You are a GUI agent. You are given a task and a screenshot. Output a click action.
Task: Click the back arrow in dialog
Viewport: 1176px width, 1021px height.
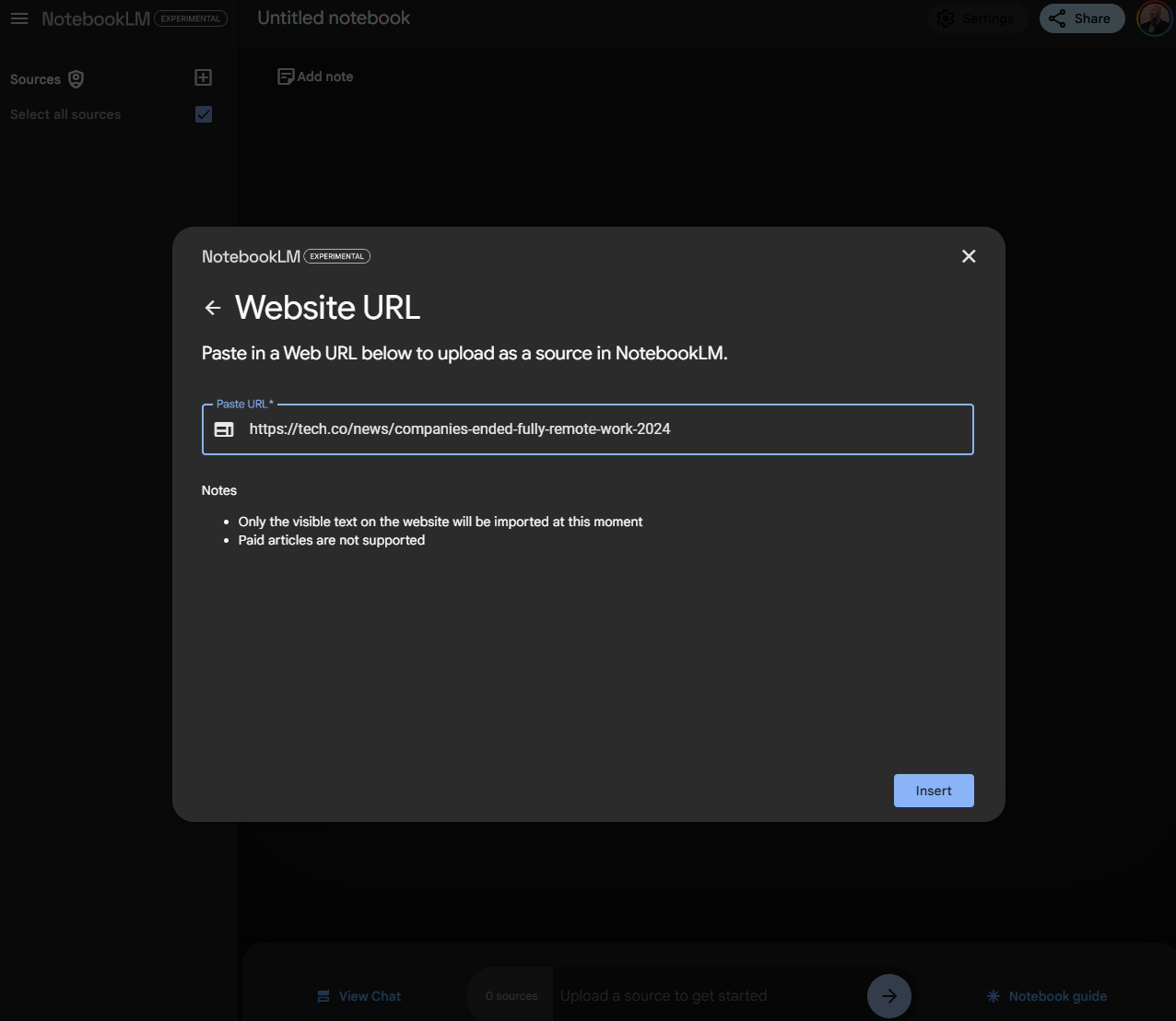(213, 308)
